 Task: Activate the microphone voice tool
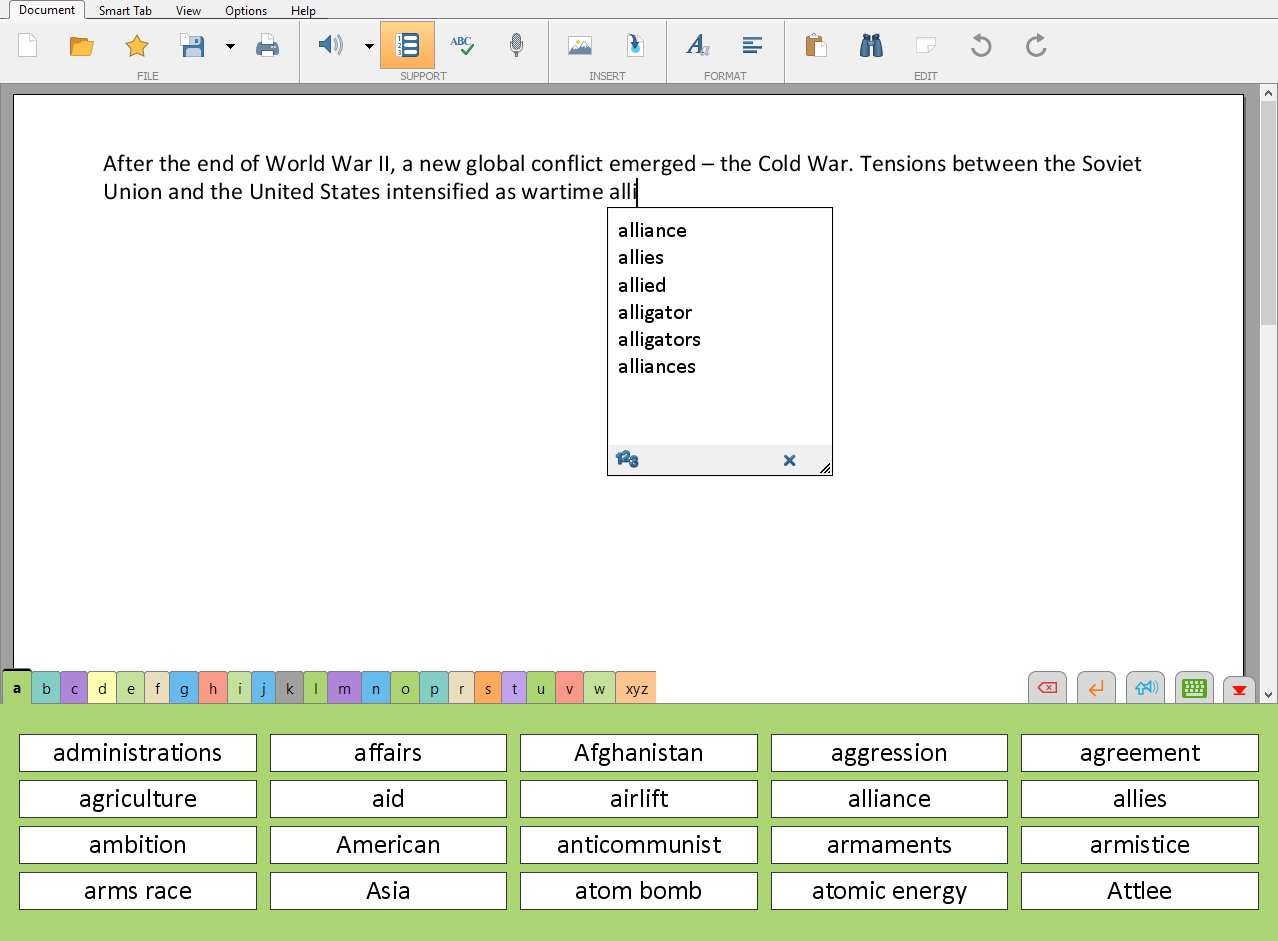point(516,45)
